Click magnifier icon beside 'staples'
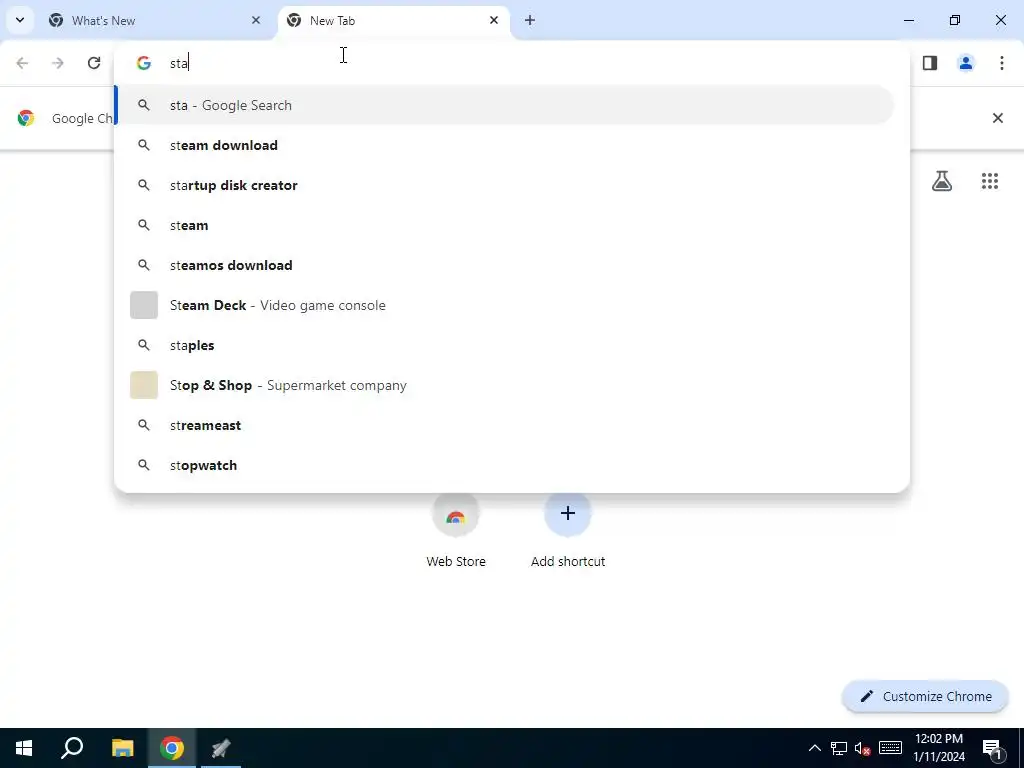This screenshot has height=768, width=1024. (144, 345)
